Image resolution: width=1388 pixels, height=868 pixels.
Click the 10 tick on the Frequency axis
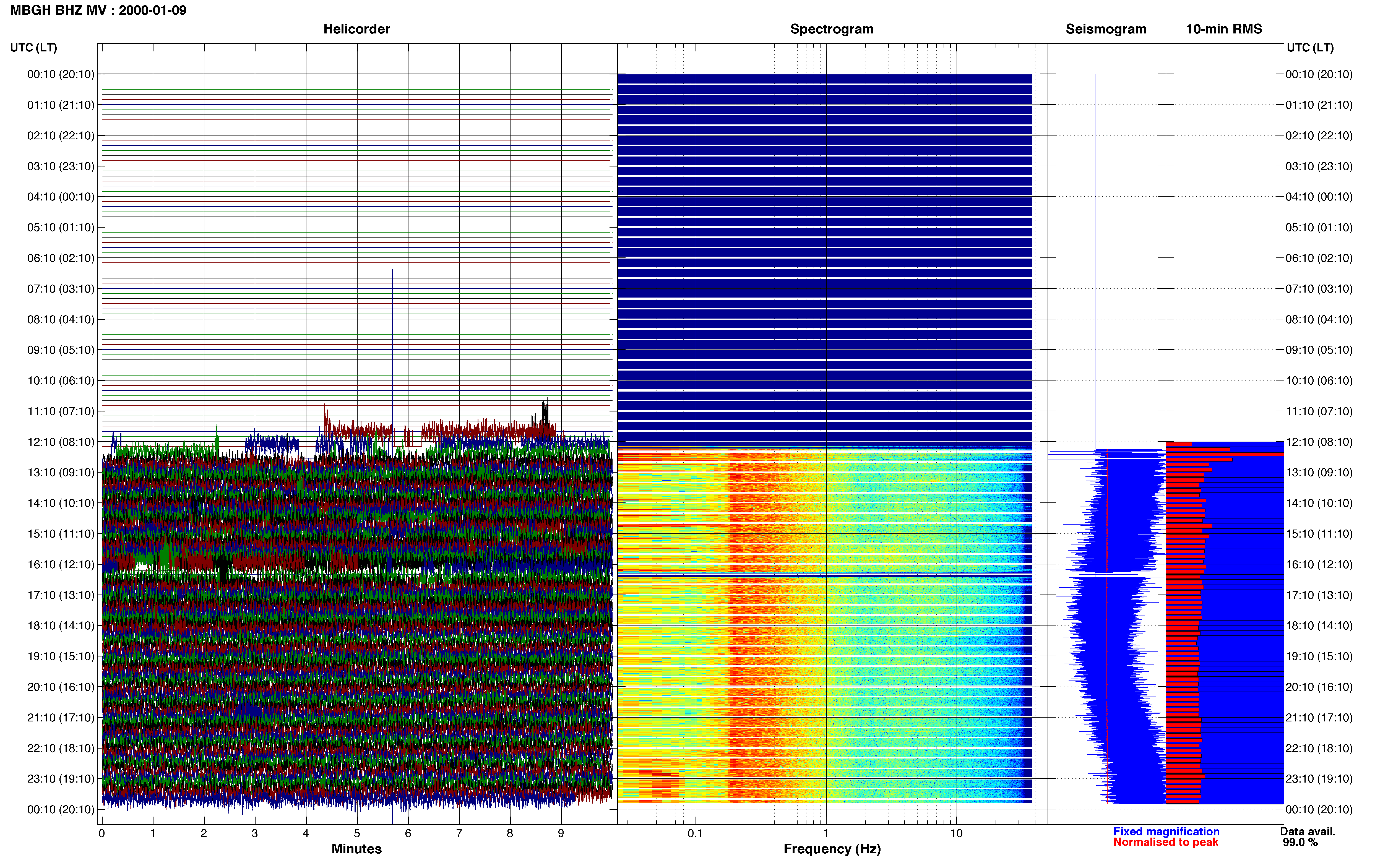956,833
